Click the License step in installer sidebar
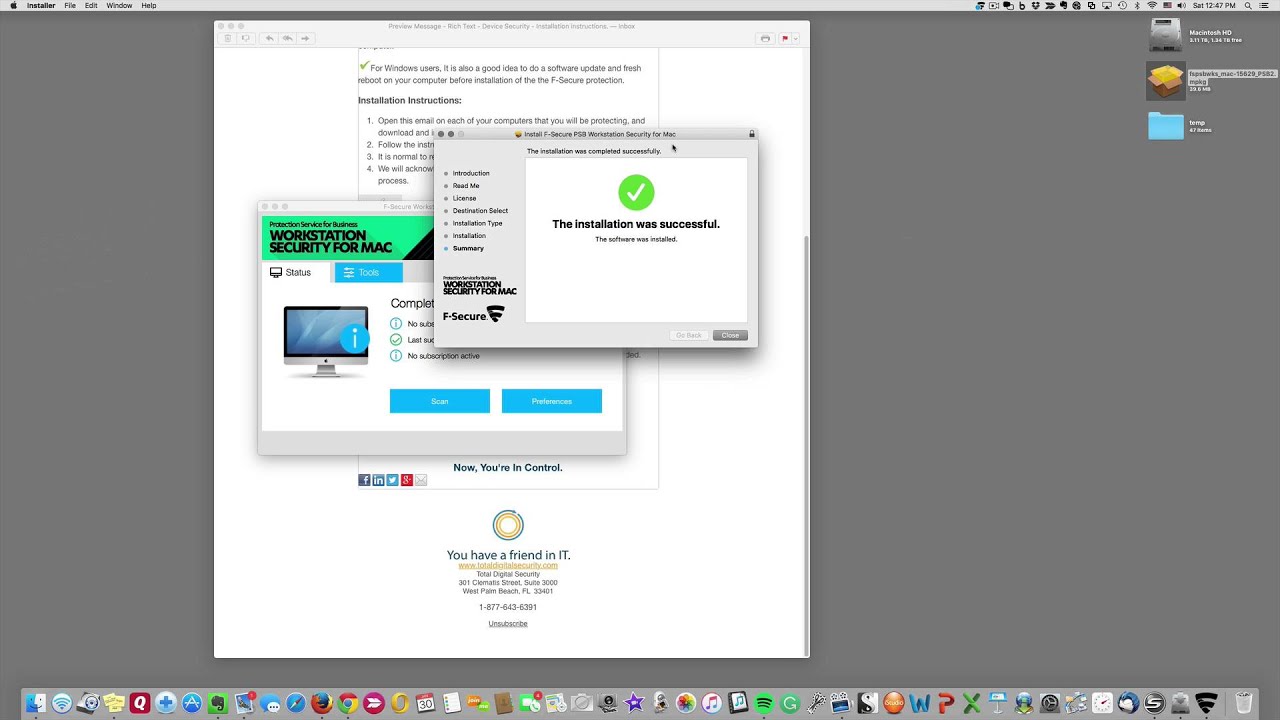The image size is (1280, 720). tap(464, 198)
